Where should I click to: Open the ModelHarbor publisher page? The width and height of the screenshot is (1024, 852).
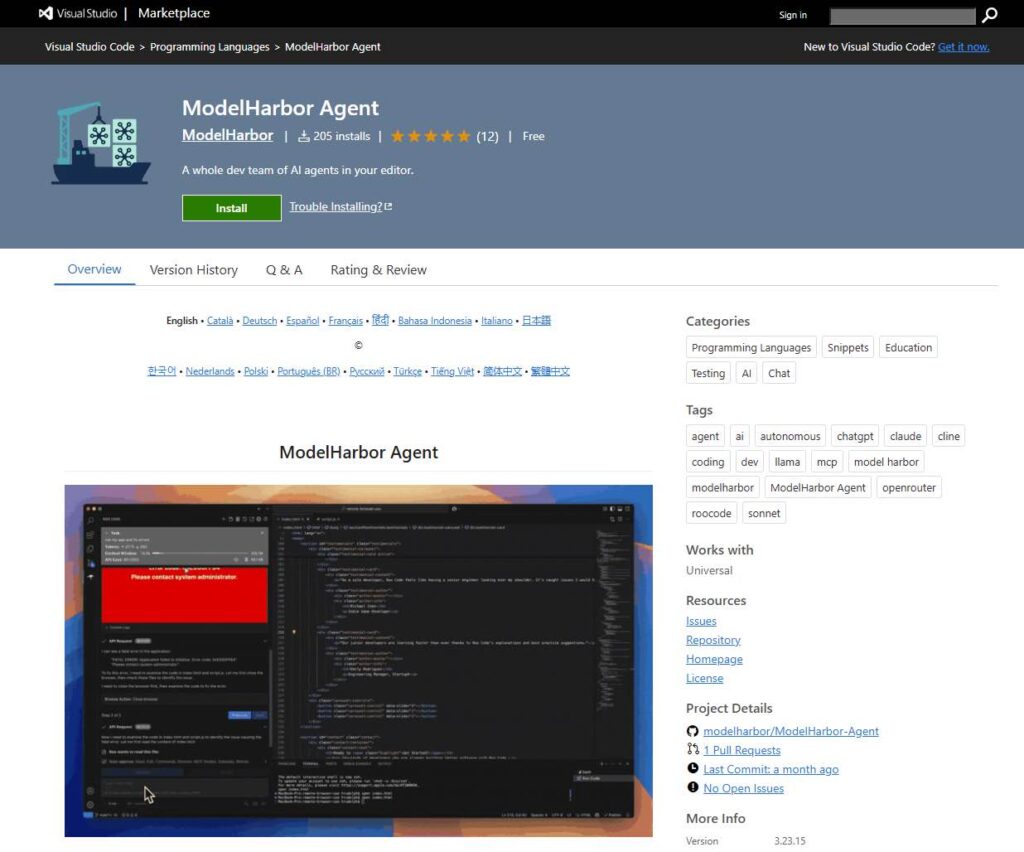click(x=227, y=135)
